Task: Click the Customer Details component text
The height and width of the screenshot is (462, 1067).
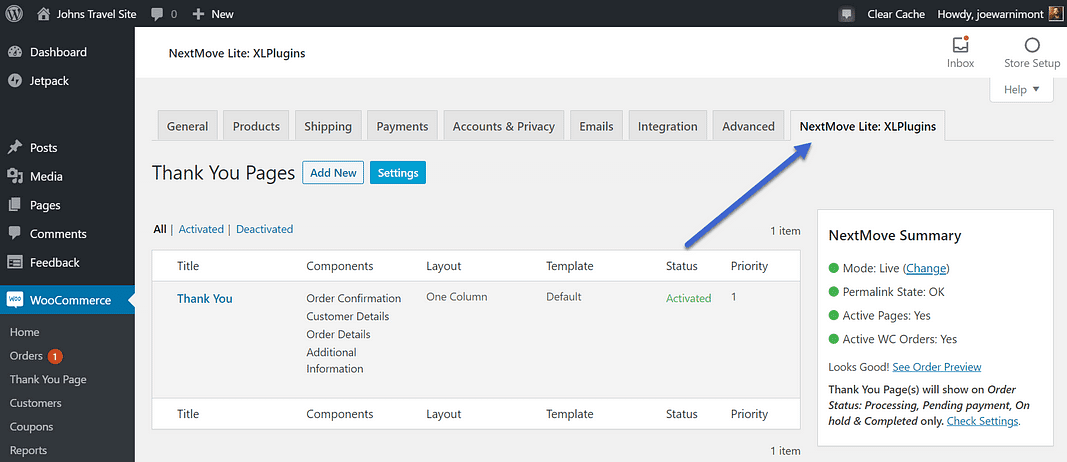Action: point(348,316)
